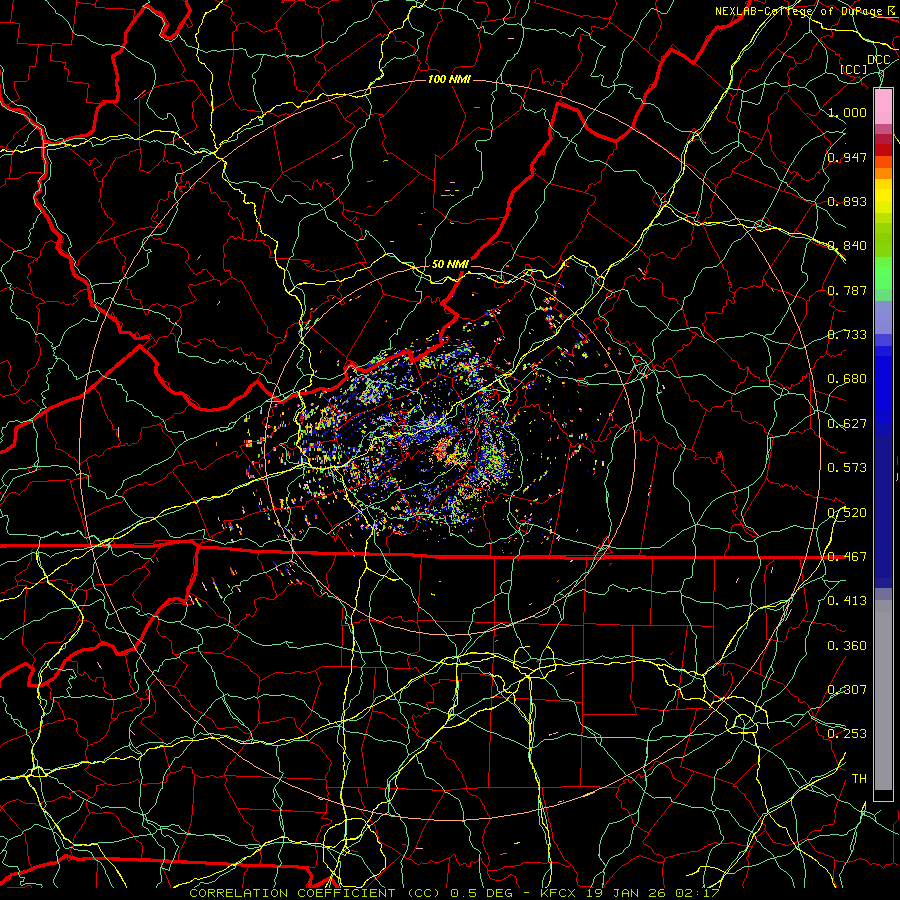Screen dimensions: 900x900
Task: Click the 0.733 scale value
Action: (847, 335)
